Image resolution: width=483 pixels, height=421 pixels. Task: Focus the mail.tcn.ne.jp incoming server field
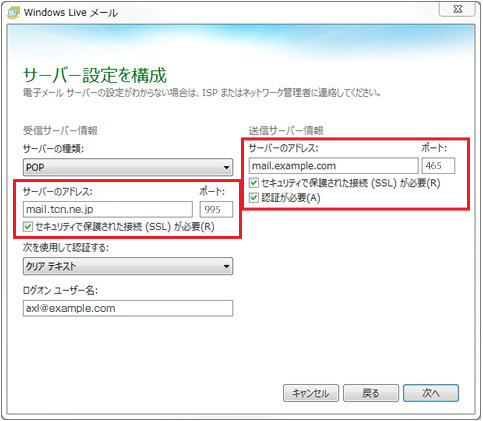click(108, 209)
